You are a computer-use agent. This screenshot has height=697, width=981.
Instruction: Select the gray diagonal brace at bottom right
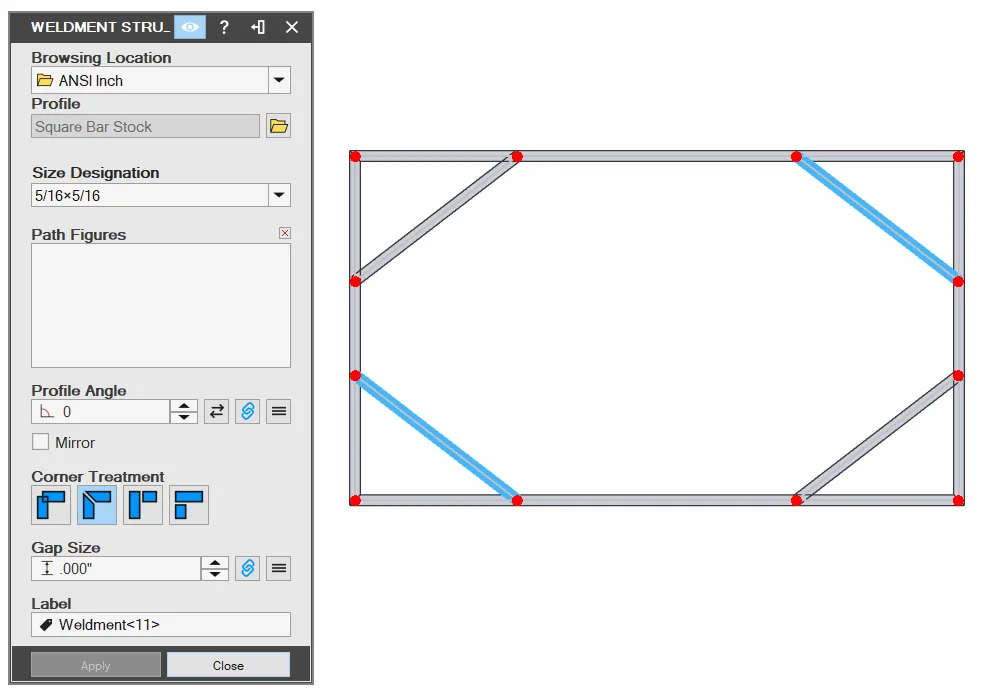pos(877,438)
